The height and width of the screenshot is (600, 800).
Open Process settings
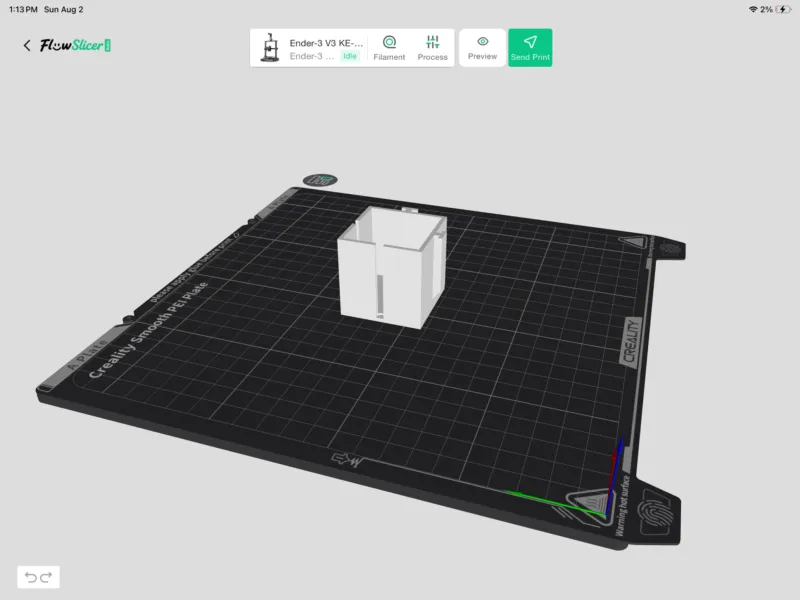point(432,48)
